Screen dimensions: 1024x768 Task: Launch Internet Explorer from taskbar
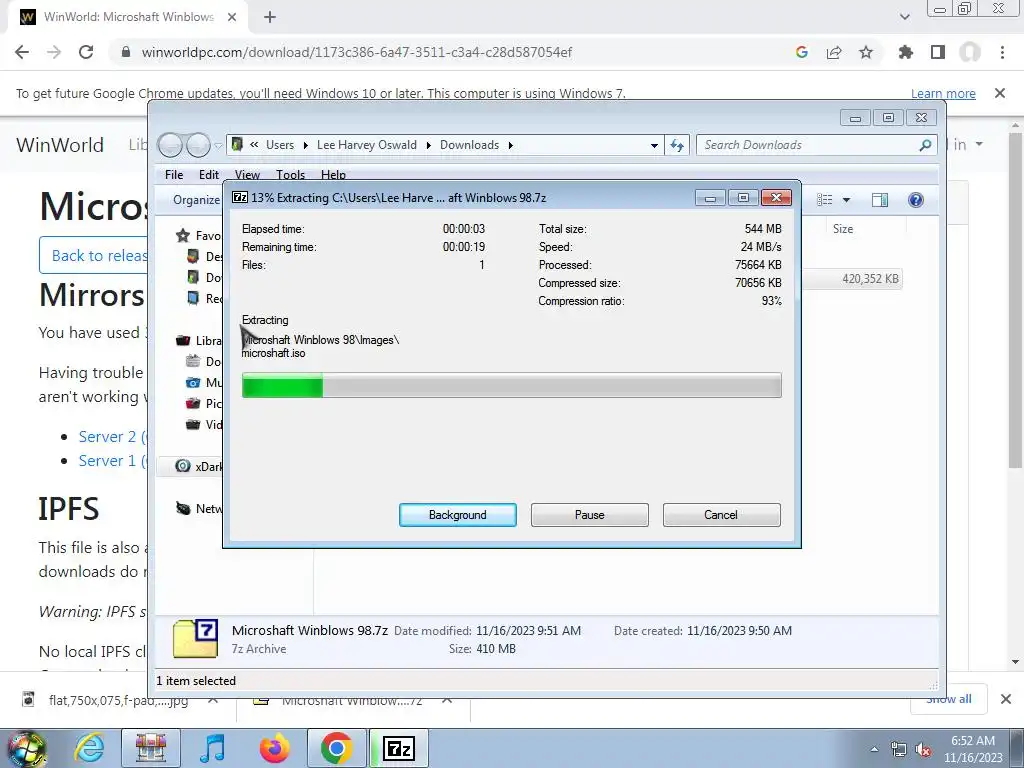pos(88,749)
